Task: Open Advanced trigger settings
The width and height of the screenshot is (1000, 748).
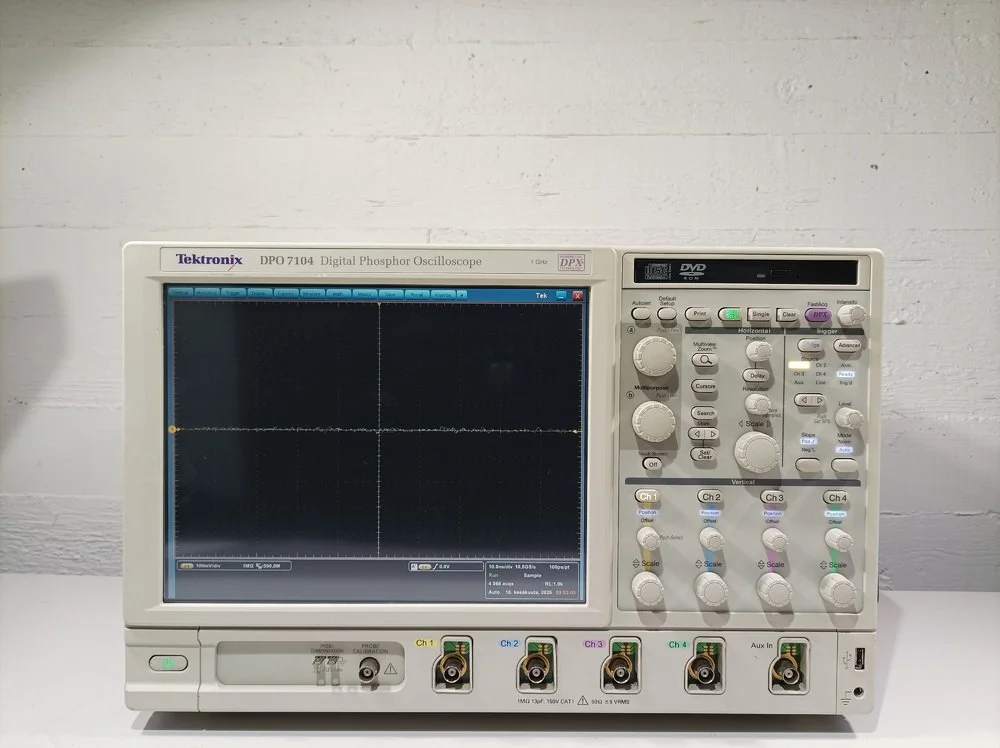Action: 848,346
